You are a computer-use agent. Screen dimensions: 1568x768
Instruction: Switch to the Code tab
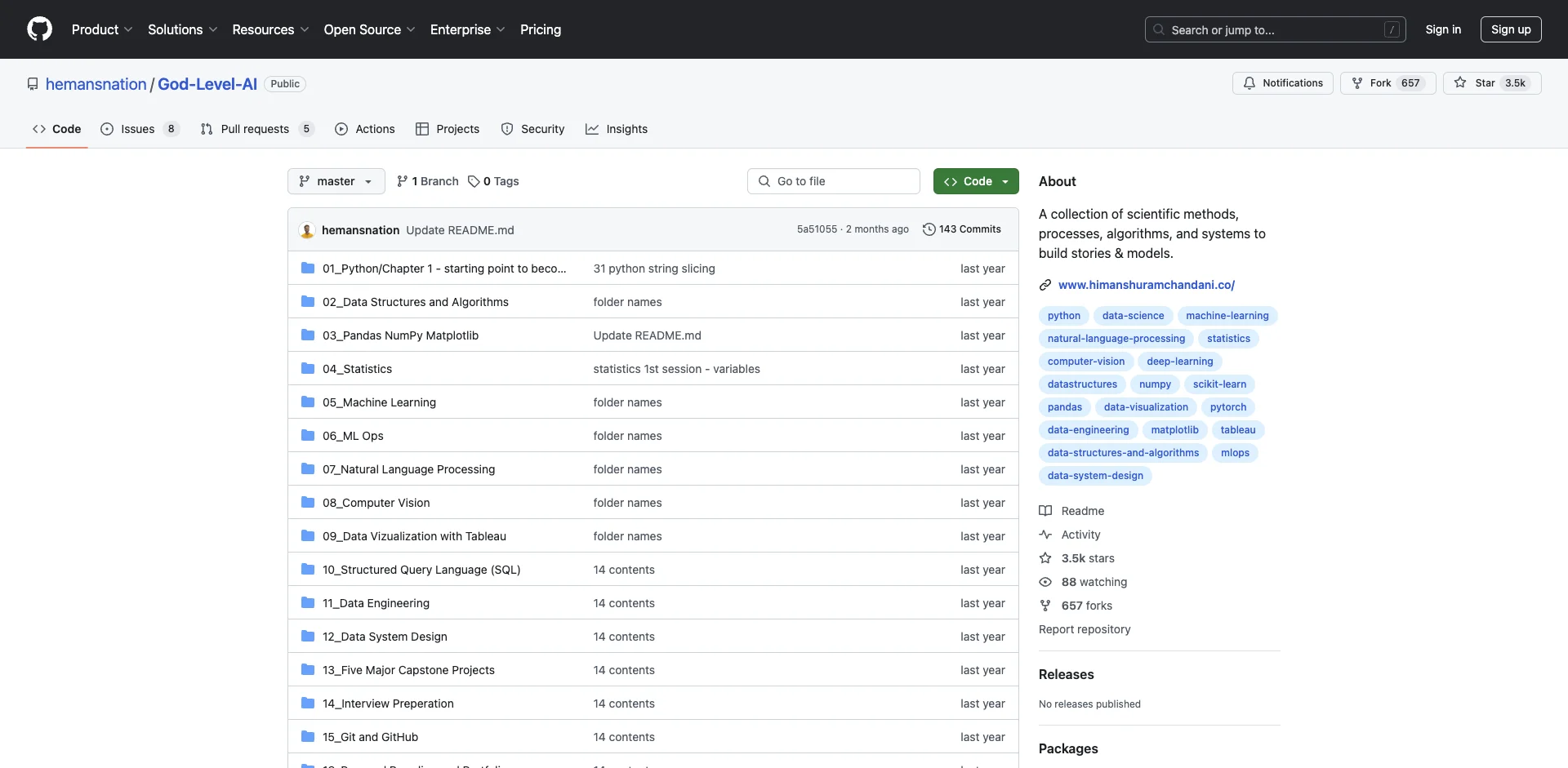click(x=57, y=129)
